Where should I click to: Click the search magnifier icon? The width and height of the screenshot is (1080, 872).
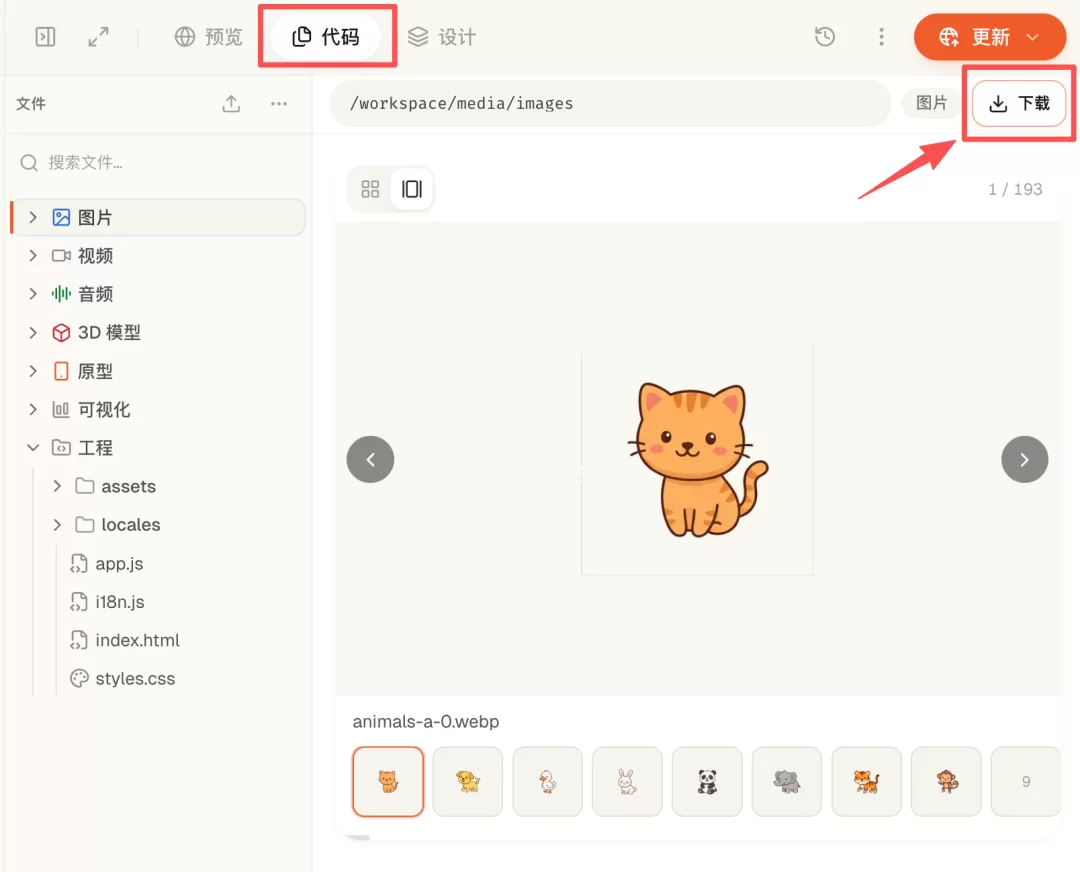pos(29,163)
